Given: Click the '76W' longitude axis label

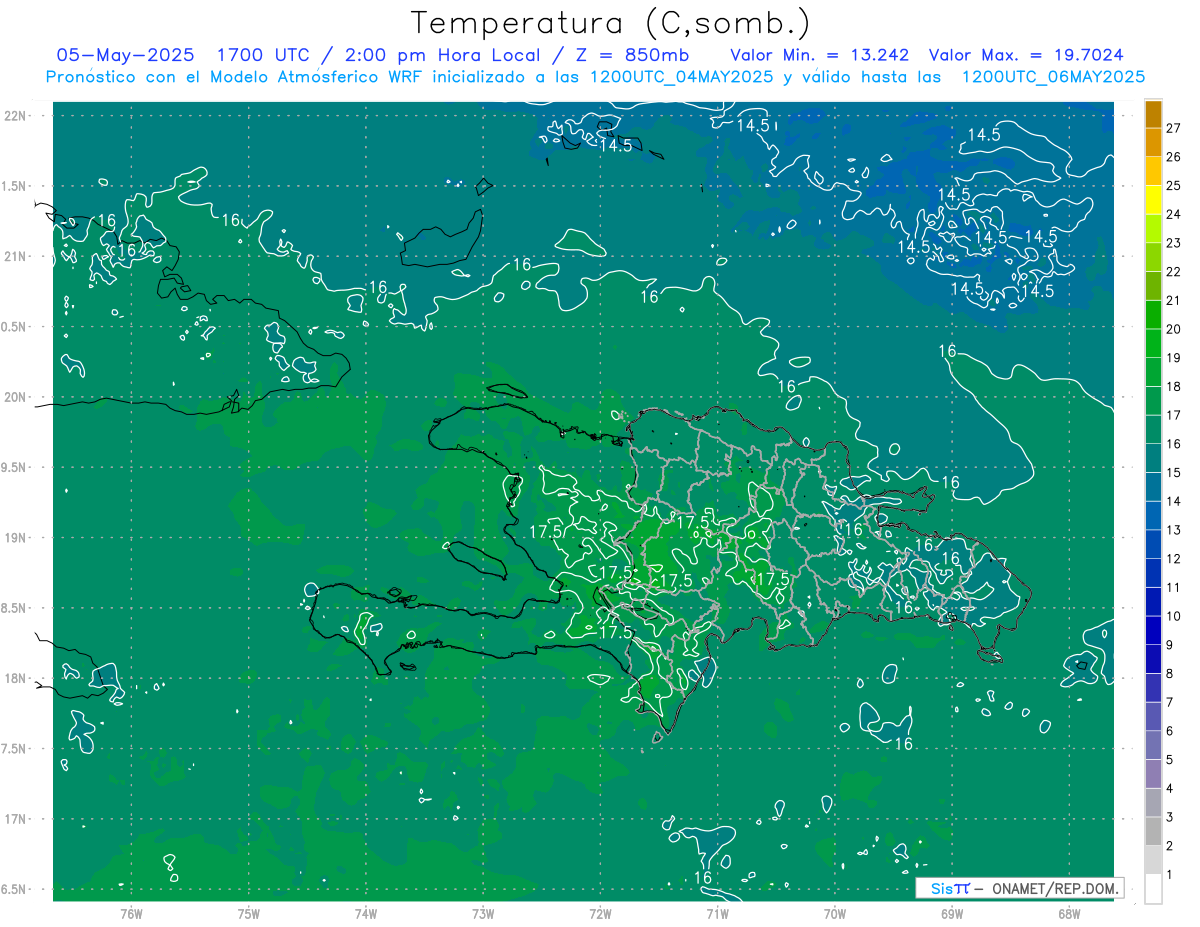Looking at the screenshot, I should pos(131,914).
